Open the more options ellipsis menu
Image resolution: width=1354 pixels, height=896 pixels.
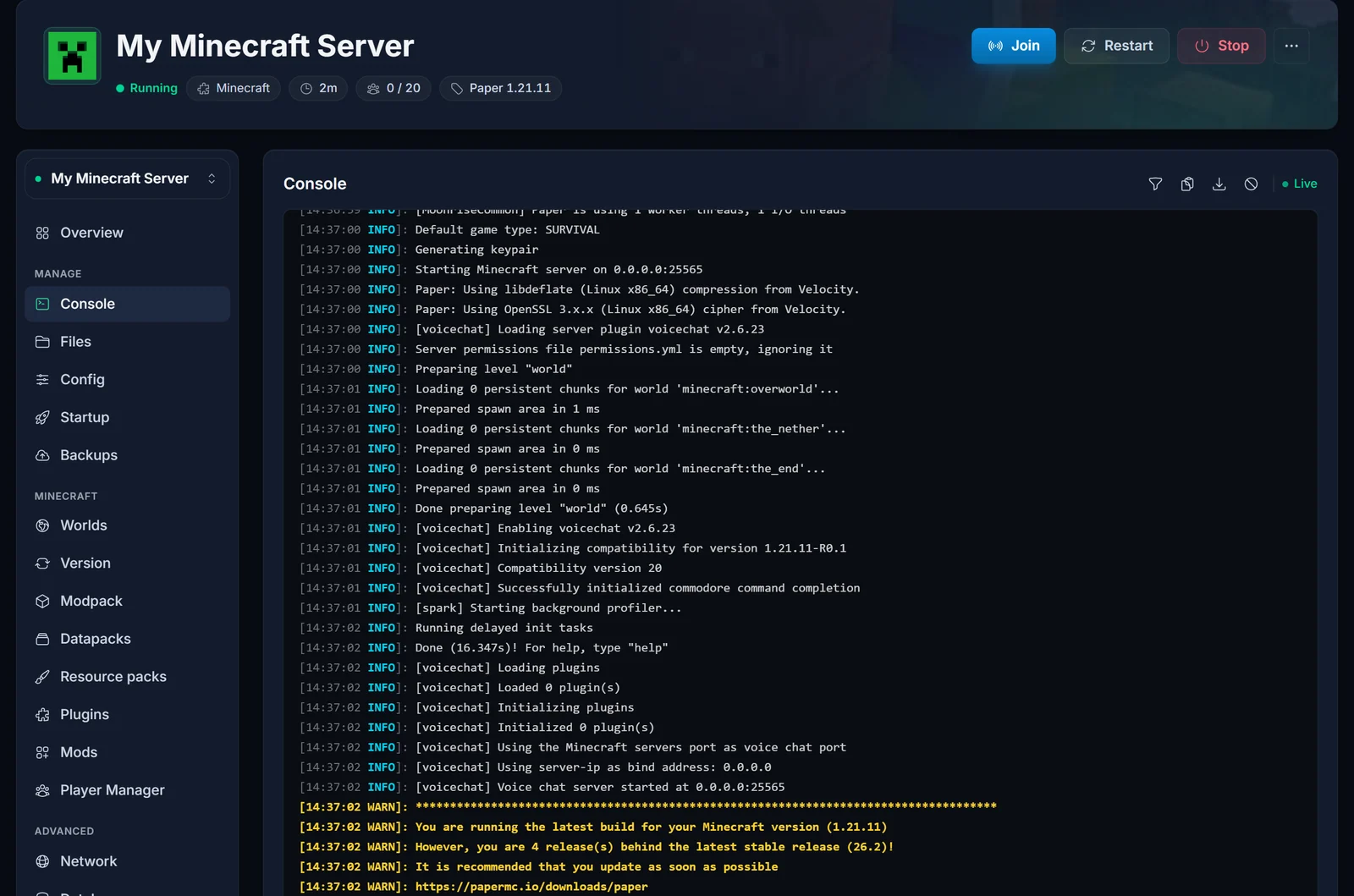point(1291,46)
